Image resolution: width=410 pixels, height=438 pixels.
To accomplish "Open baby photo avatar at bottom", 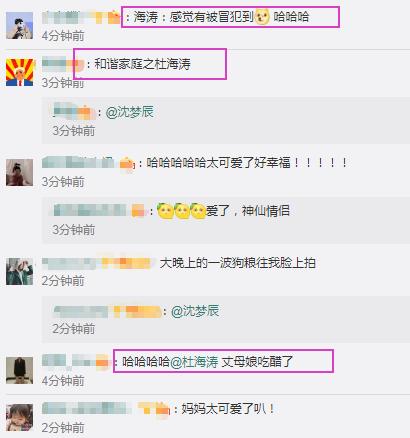I will (19, 417).
